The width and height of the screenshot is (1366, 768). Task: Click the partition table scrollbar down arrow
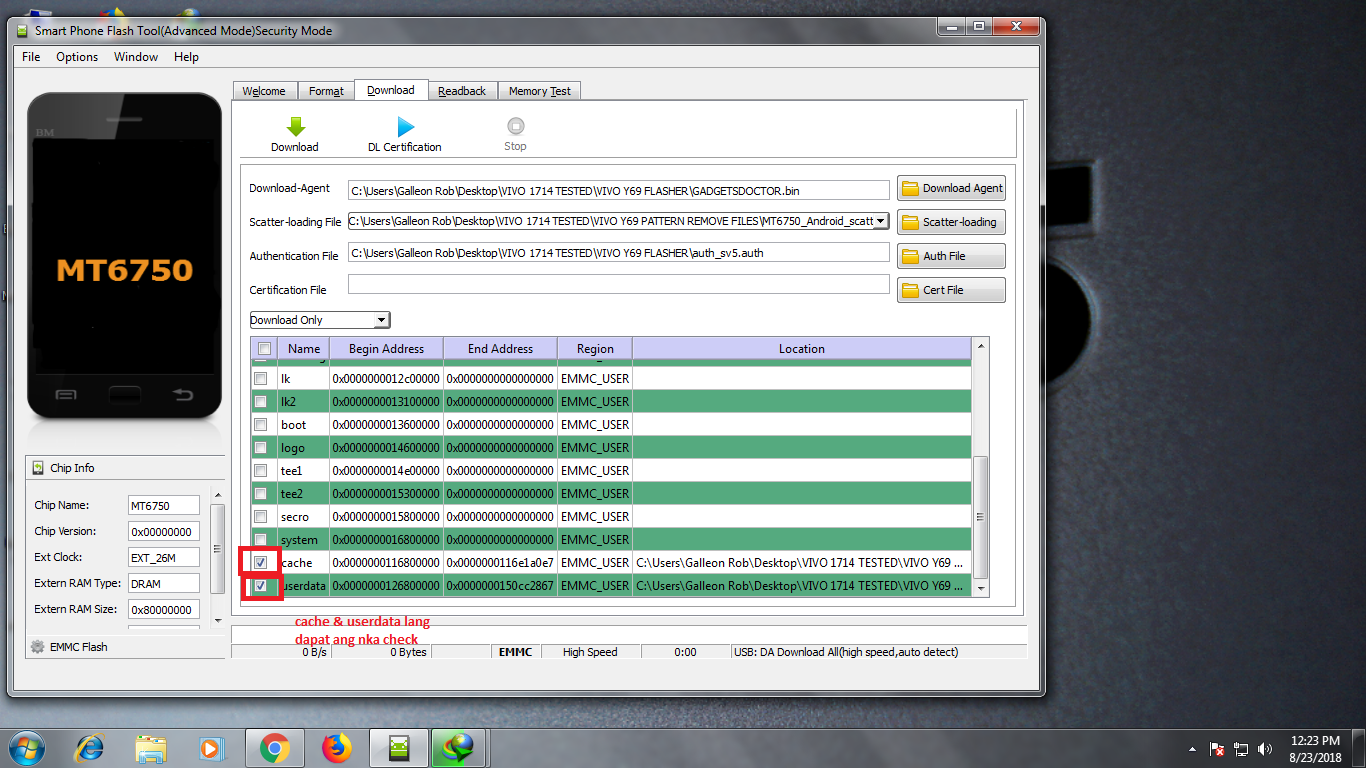tap(981, 590)
